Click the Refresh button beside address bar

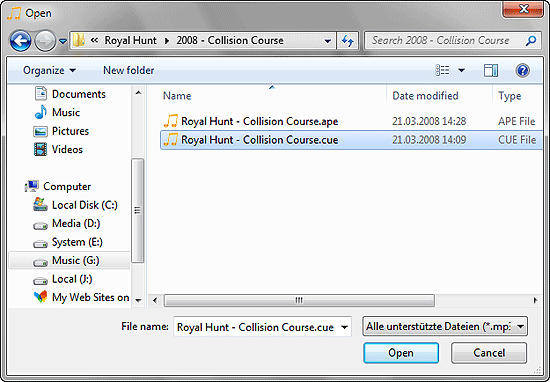(x=348, y=41)
